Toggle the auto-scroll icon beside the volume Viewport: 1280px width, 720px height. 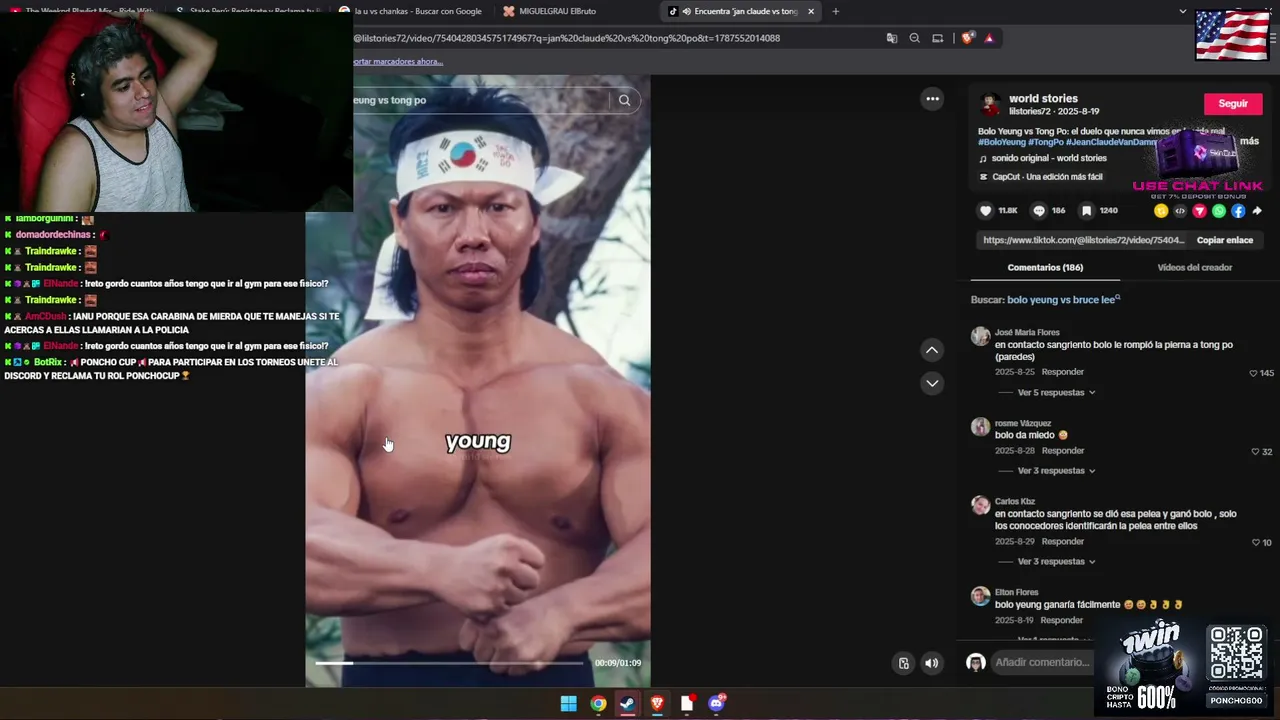(904, 663)
